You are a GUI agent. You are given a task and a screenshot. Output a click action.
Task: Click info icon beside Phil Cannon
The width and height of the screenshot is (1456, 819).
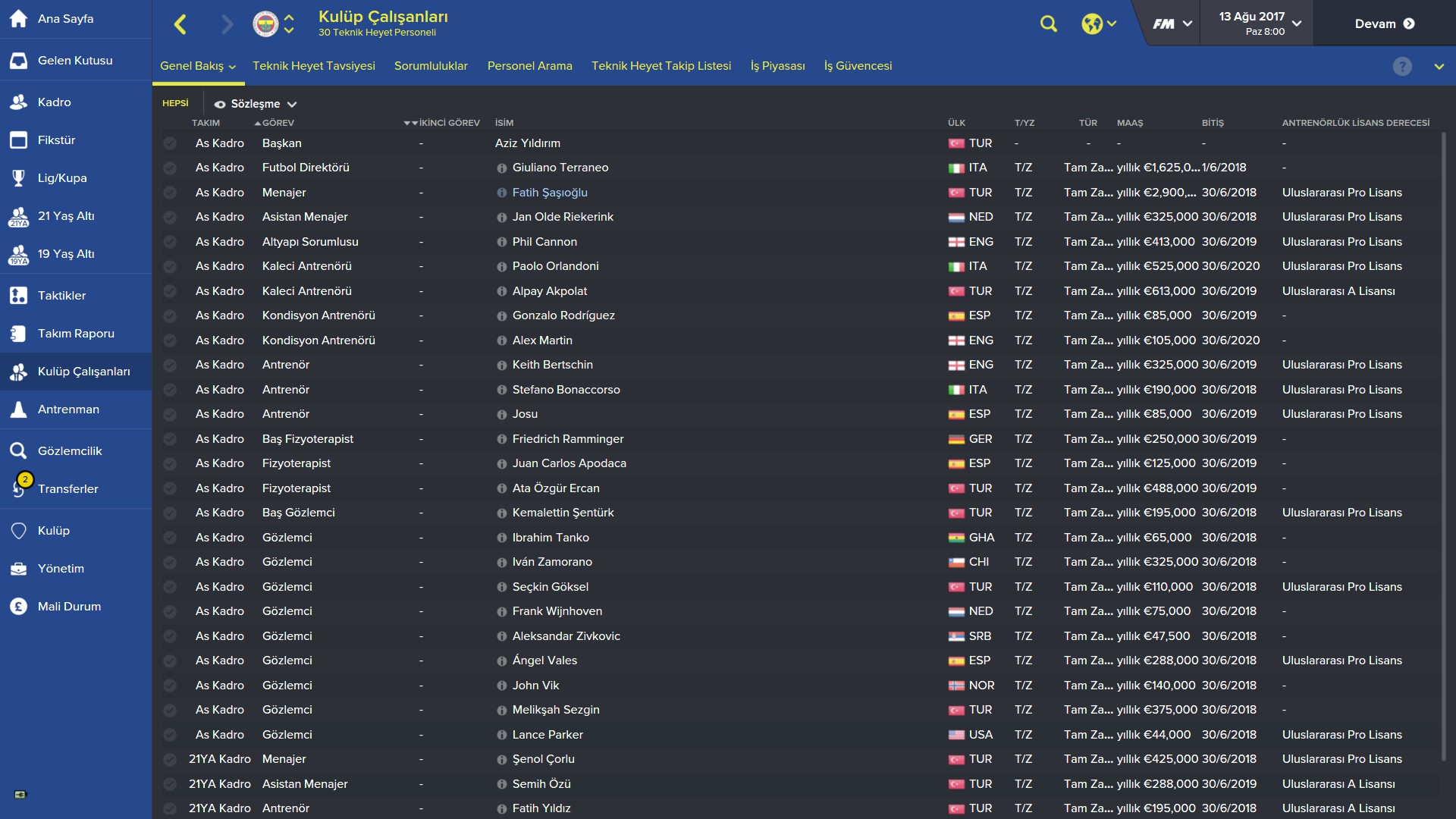pyautogui.click(x=501, y=243)
